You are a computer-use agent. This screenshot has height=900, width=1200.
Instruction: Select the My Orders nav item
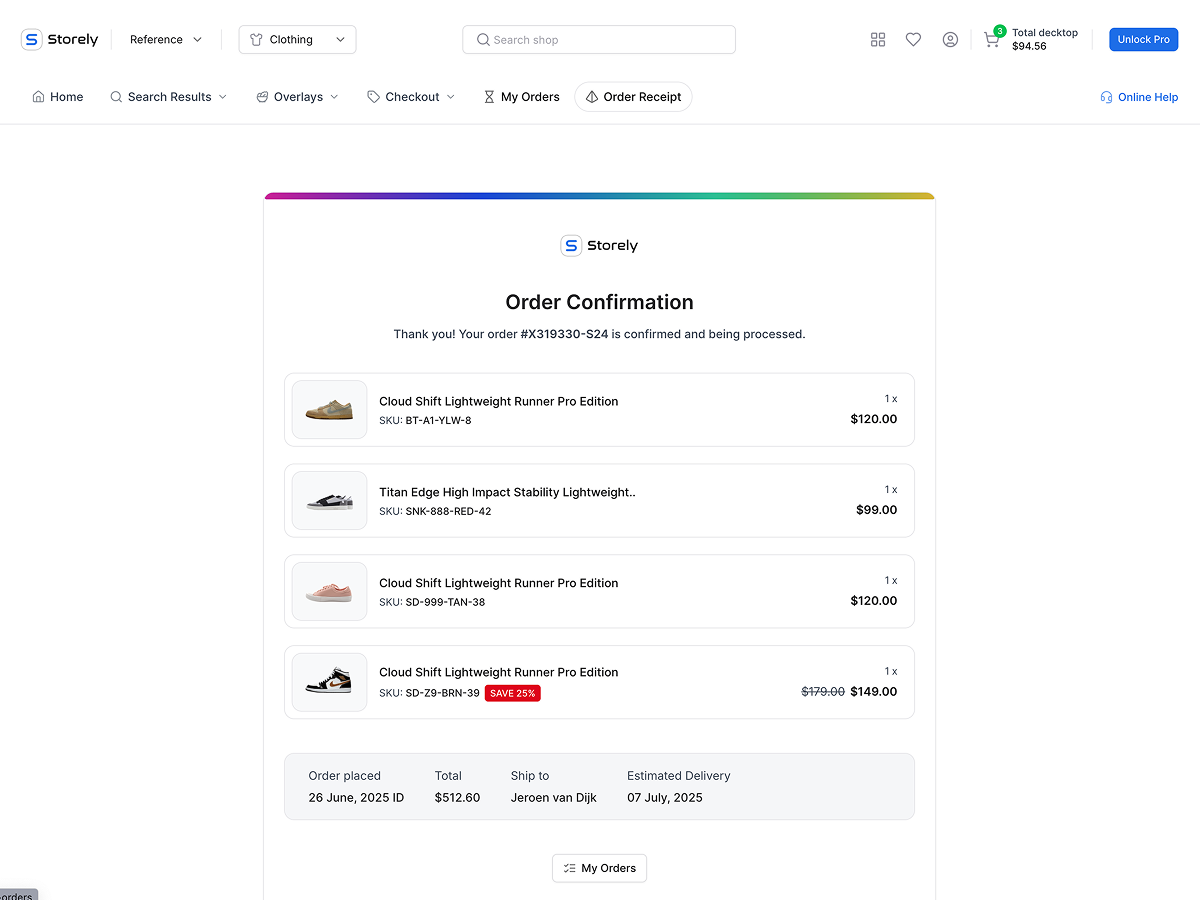(521, 96)
